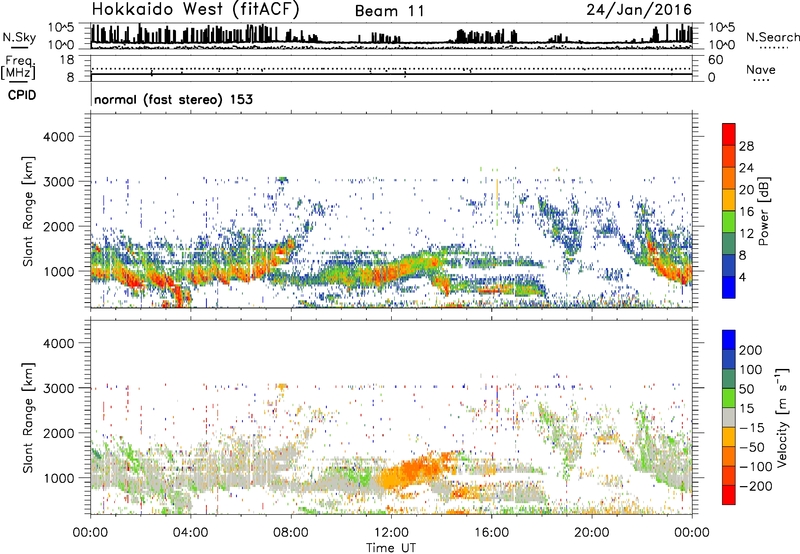
Task: Click the '60' Nave scale tick label
Action: (x=715, y=60)
